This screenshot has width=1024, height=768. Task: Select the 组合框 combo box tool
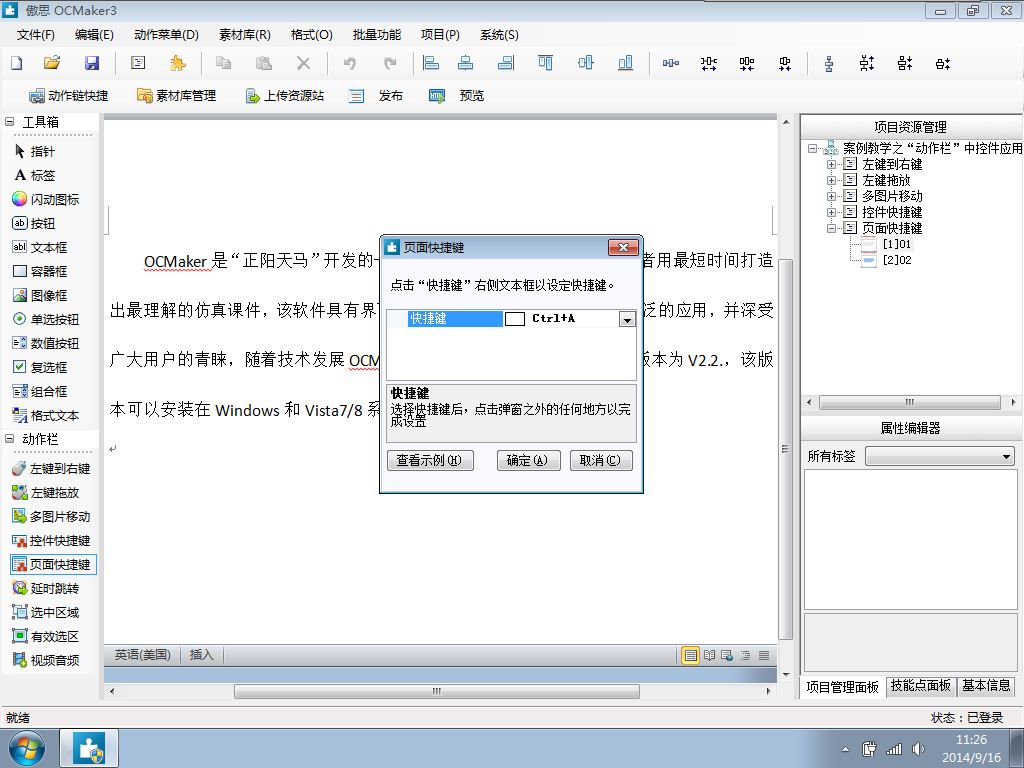(40, 391)
